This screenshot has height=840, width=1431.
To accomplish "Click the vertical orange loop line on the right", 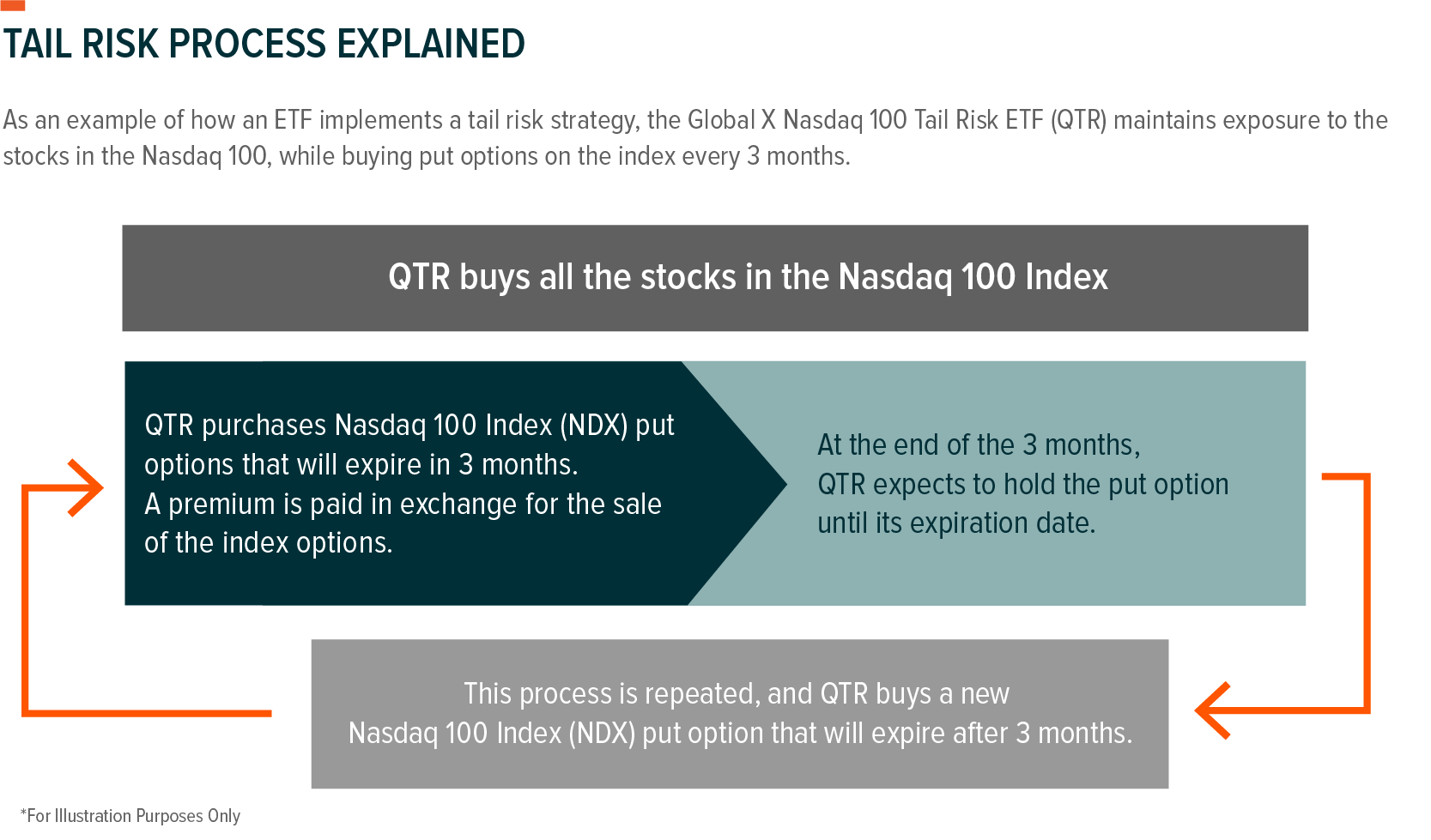I will (1367, 593).
